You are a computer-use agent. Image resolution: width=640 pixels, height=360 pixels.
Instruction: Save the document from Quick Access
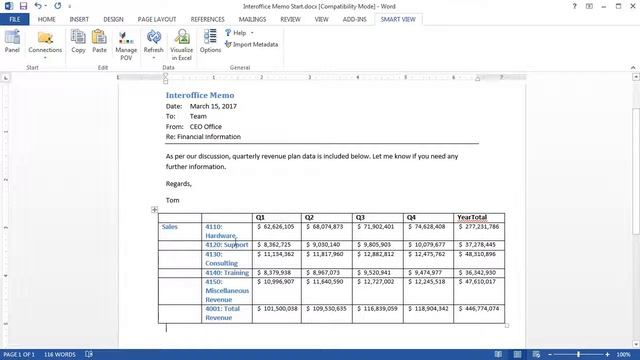pos(23,6)
